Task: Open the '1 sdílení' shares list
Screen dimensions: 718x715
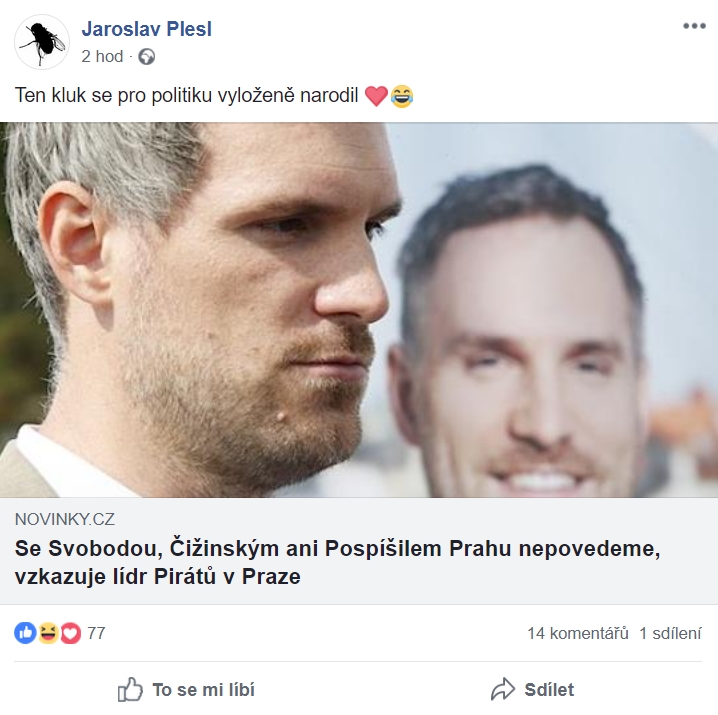Action: point(670,633)
